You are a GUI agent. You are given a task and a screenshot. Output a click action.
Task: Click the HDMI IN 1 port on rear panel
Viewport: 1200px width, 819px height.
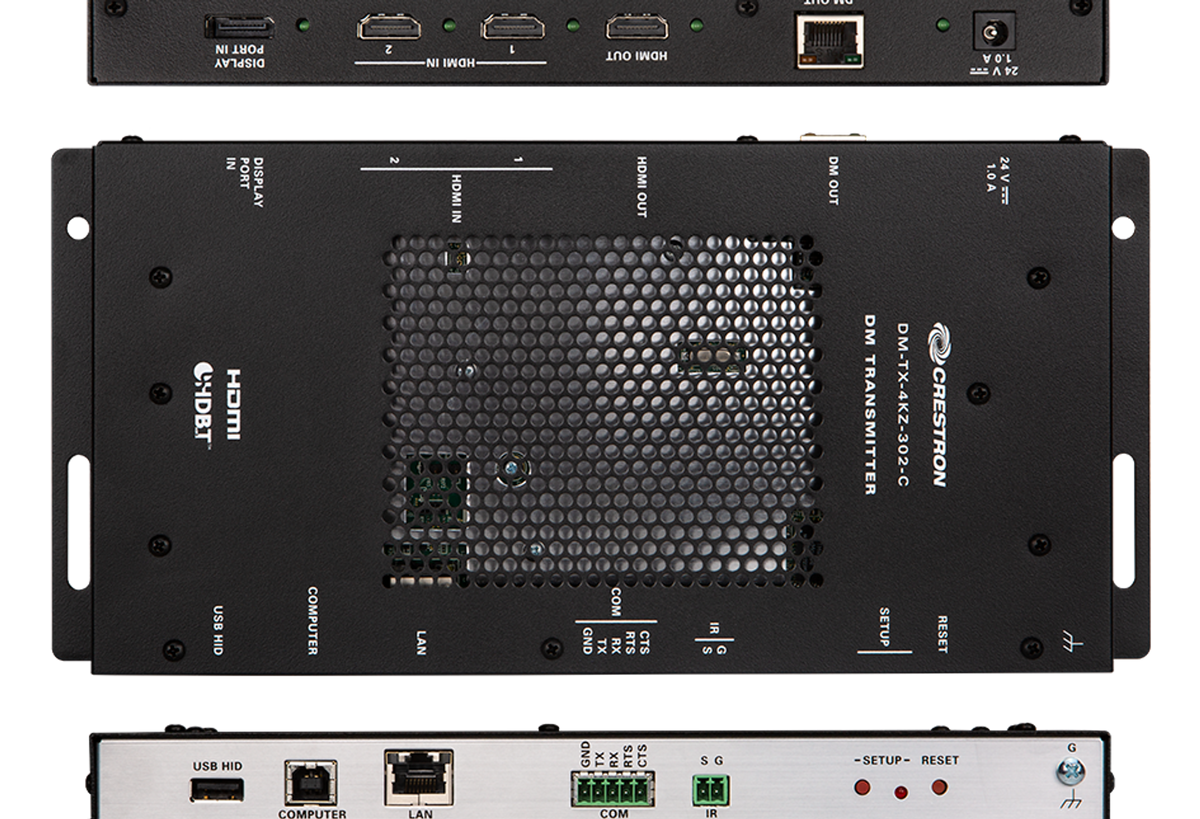513,27
